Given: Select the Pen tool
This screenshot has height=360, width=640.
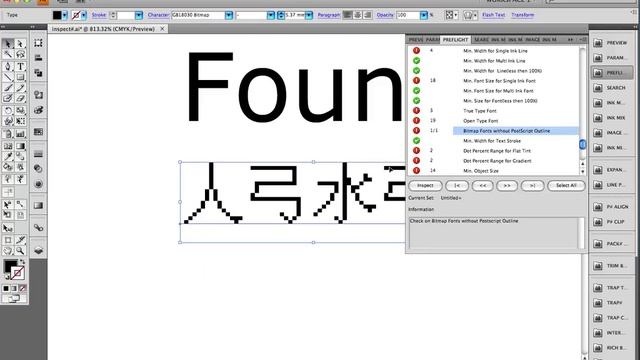Looking at the screenshot, I should tap(8, 66).
